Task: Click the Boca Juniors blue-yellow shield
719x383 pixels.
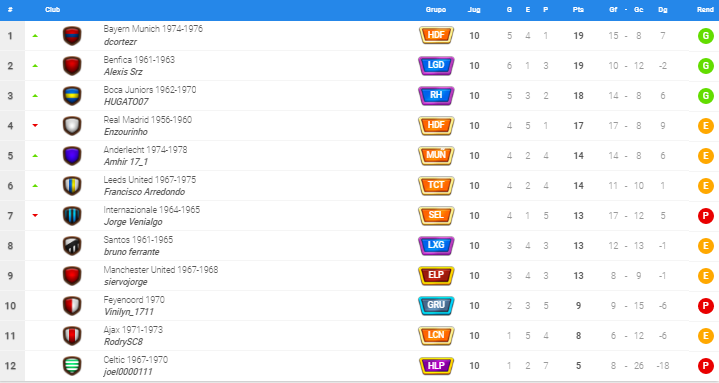Action: coord(72,96)
